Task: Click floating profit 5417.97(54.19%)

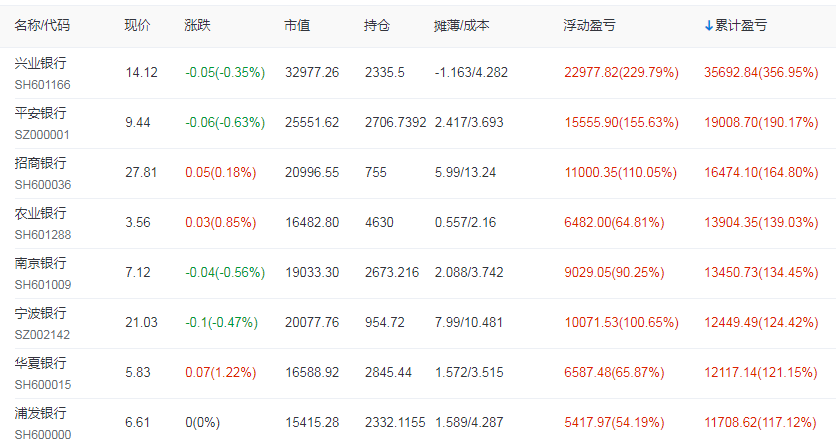Action: tap(614, 422)
